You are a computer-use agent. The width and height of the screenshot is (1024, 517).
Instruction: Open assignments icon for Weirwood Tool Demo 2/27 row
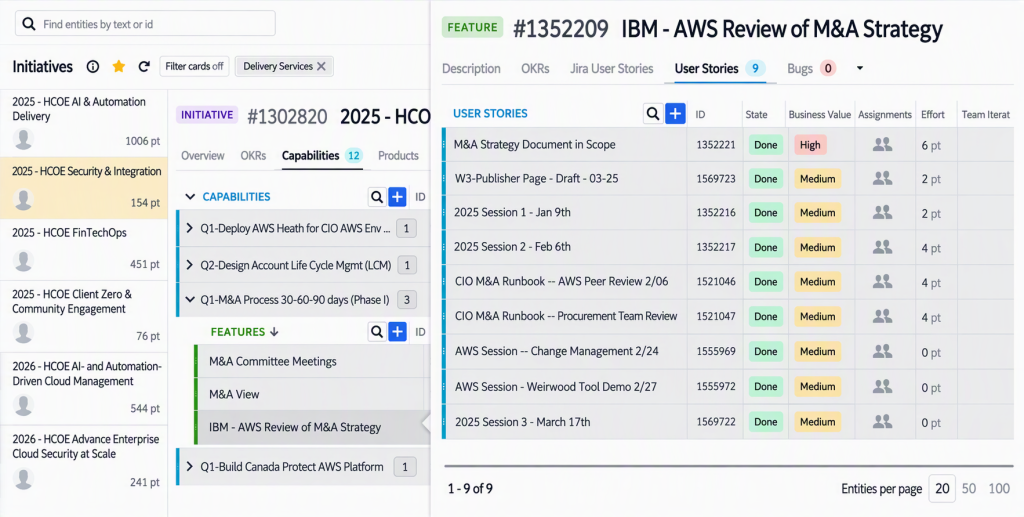point(882,386)
